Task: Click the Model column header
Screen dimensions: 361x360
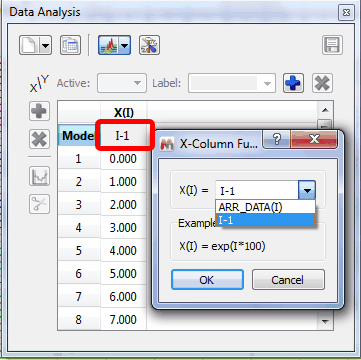Action: [79, 136]
